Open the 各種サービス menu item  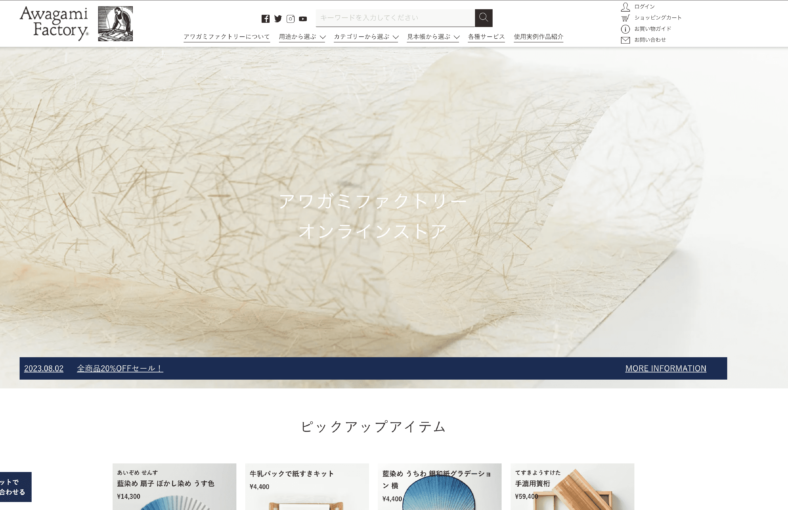tap(486, 37)
